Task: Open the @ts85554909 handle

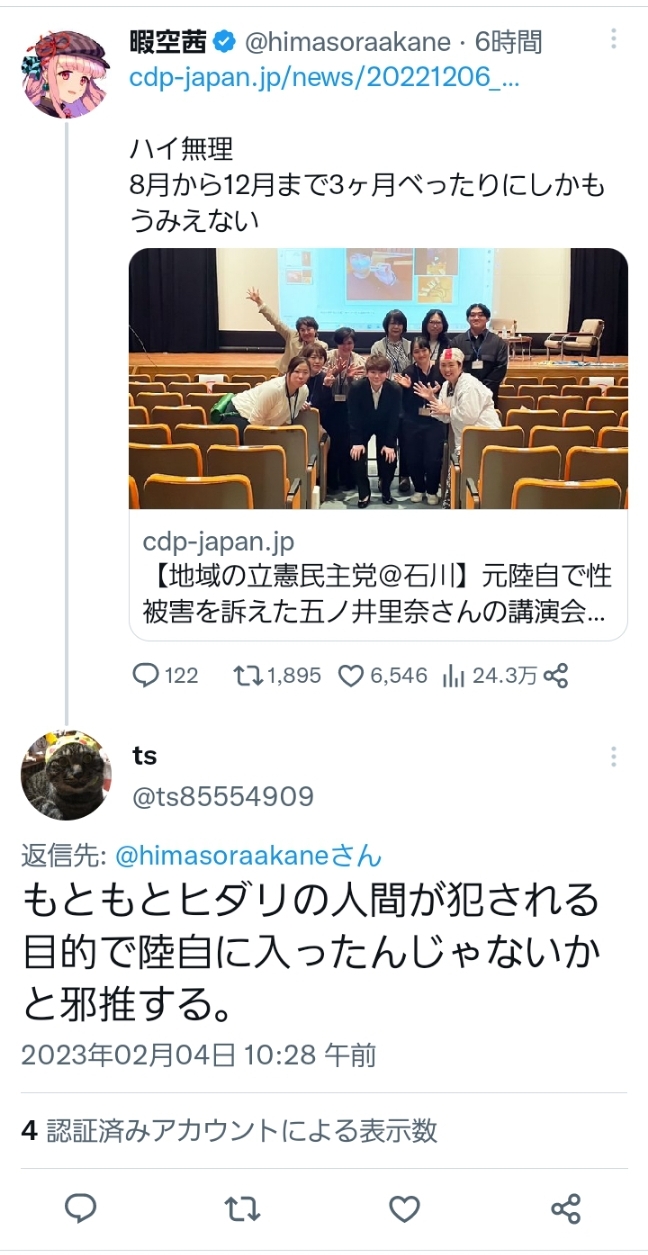Action: coord(223,797)
